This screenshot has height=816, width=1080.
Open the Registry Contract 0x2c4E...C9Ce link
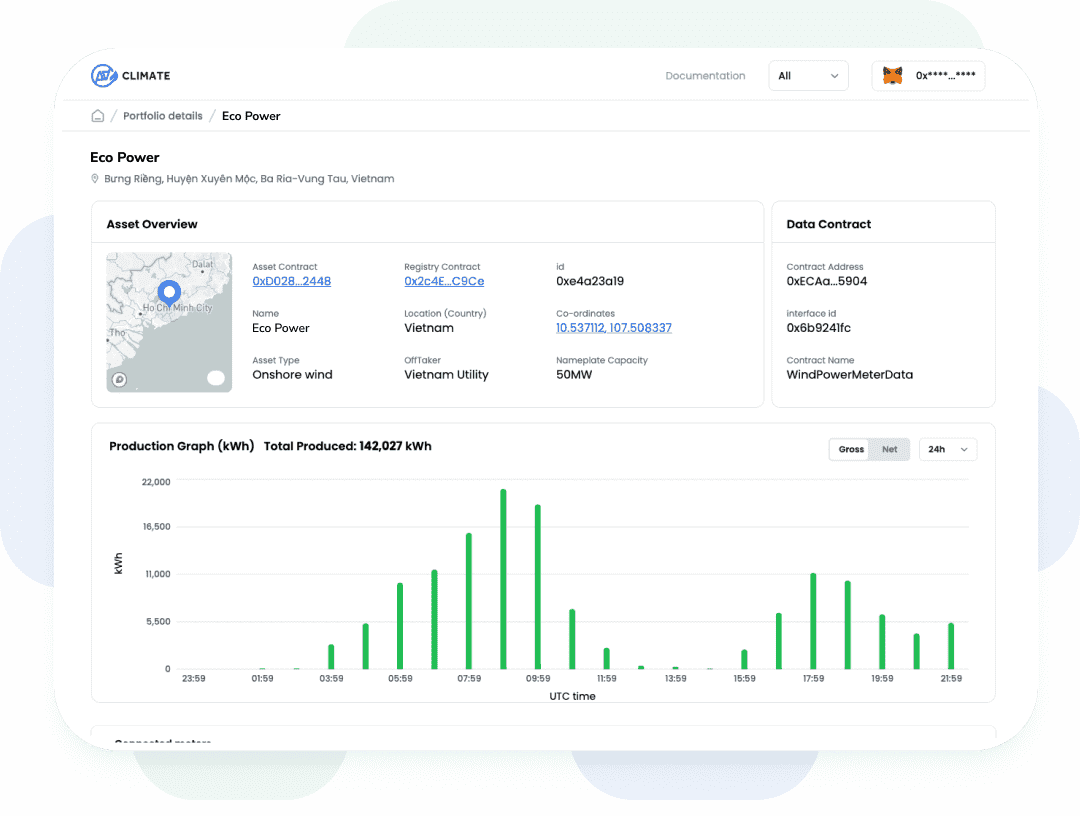[x=444, y=281]
